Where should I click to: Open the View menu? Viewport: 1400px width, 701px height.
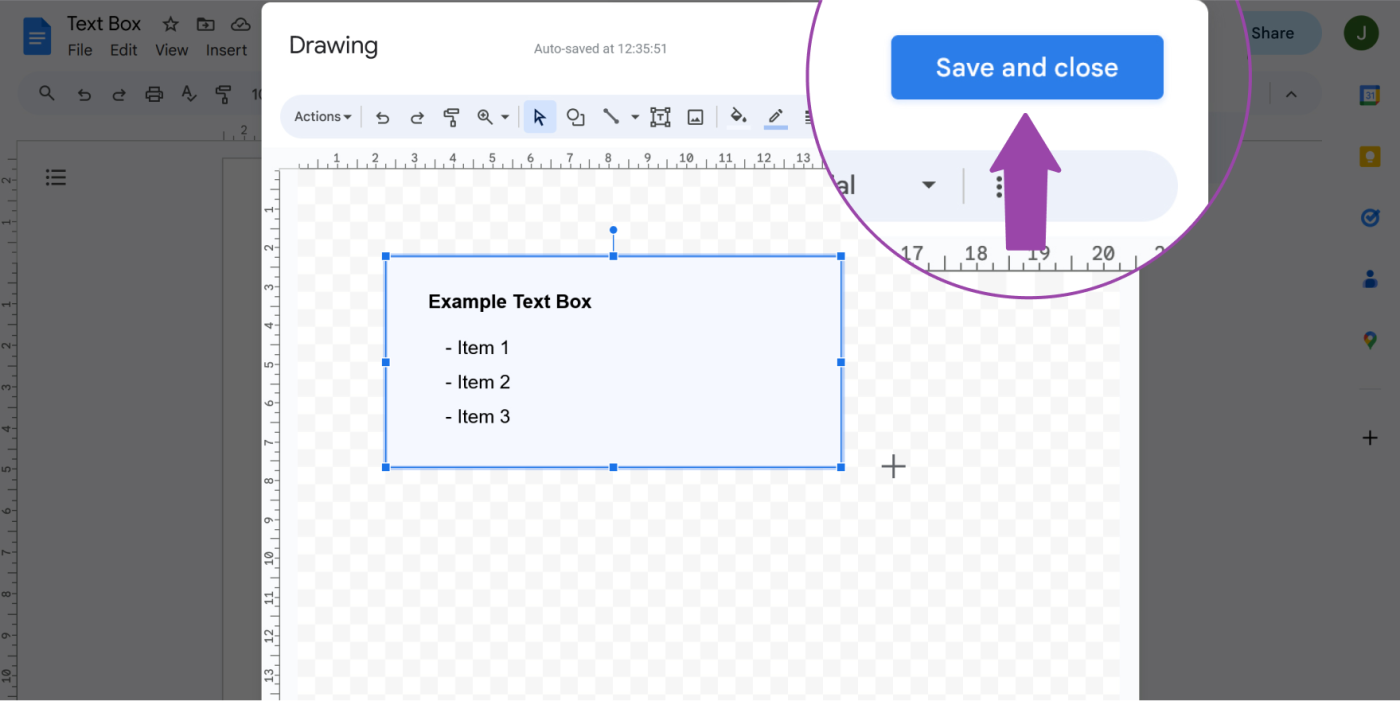click(171, 50)
